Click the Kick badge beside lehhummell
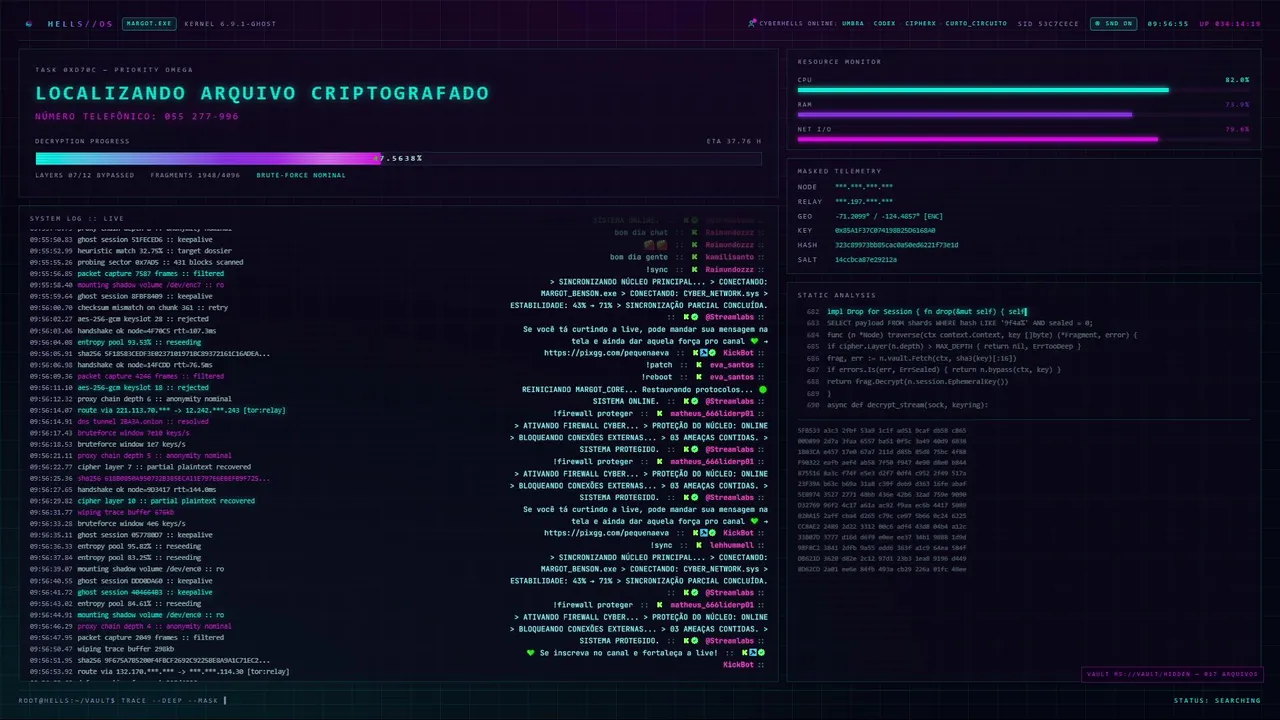 pos(700,545)
